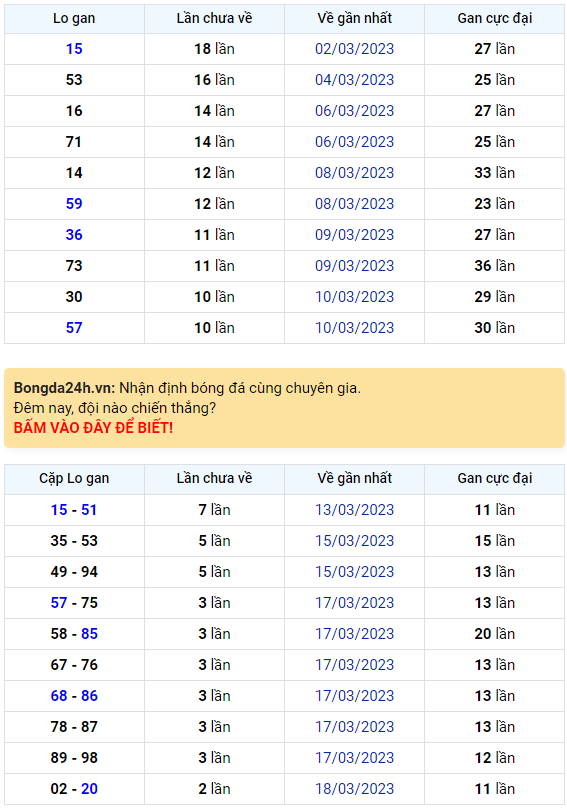
Task: Click pair 78 - 87
Action: 74,727
